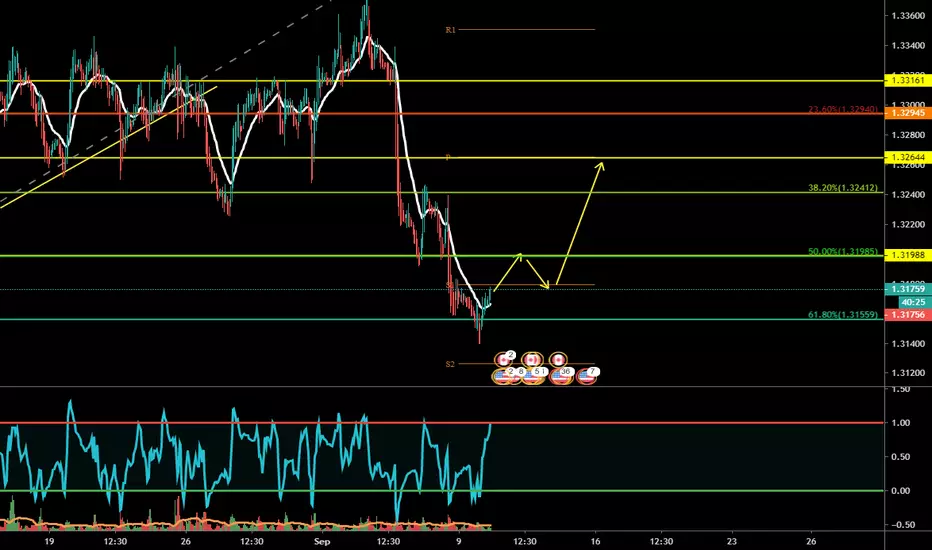Screen dimensions: 932x550
Task: Click the R1 pivot point label
Action: [x=451, y=30]
